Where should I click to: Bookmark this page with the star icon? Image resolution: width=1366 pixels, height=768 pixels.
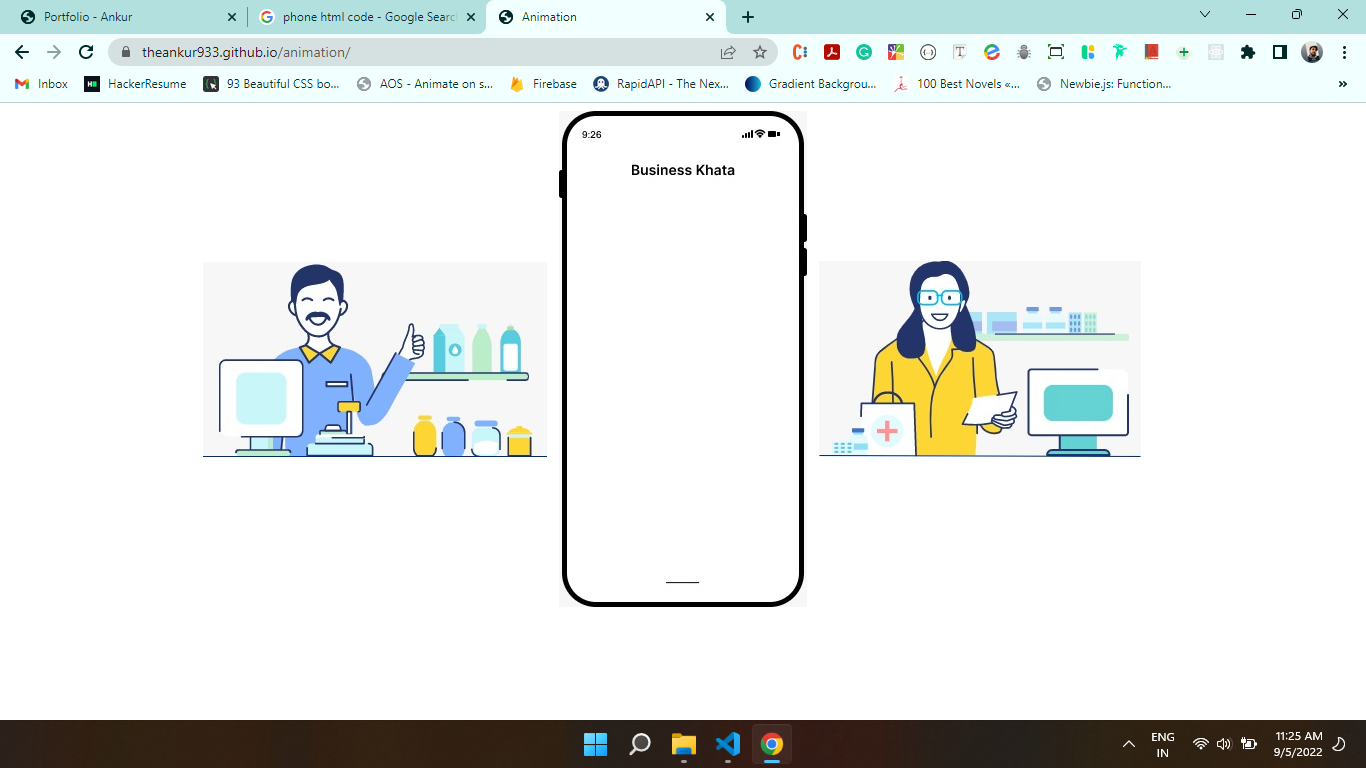pyautogui.click(x=760, y=52)
